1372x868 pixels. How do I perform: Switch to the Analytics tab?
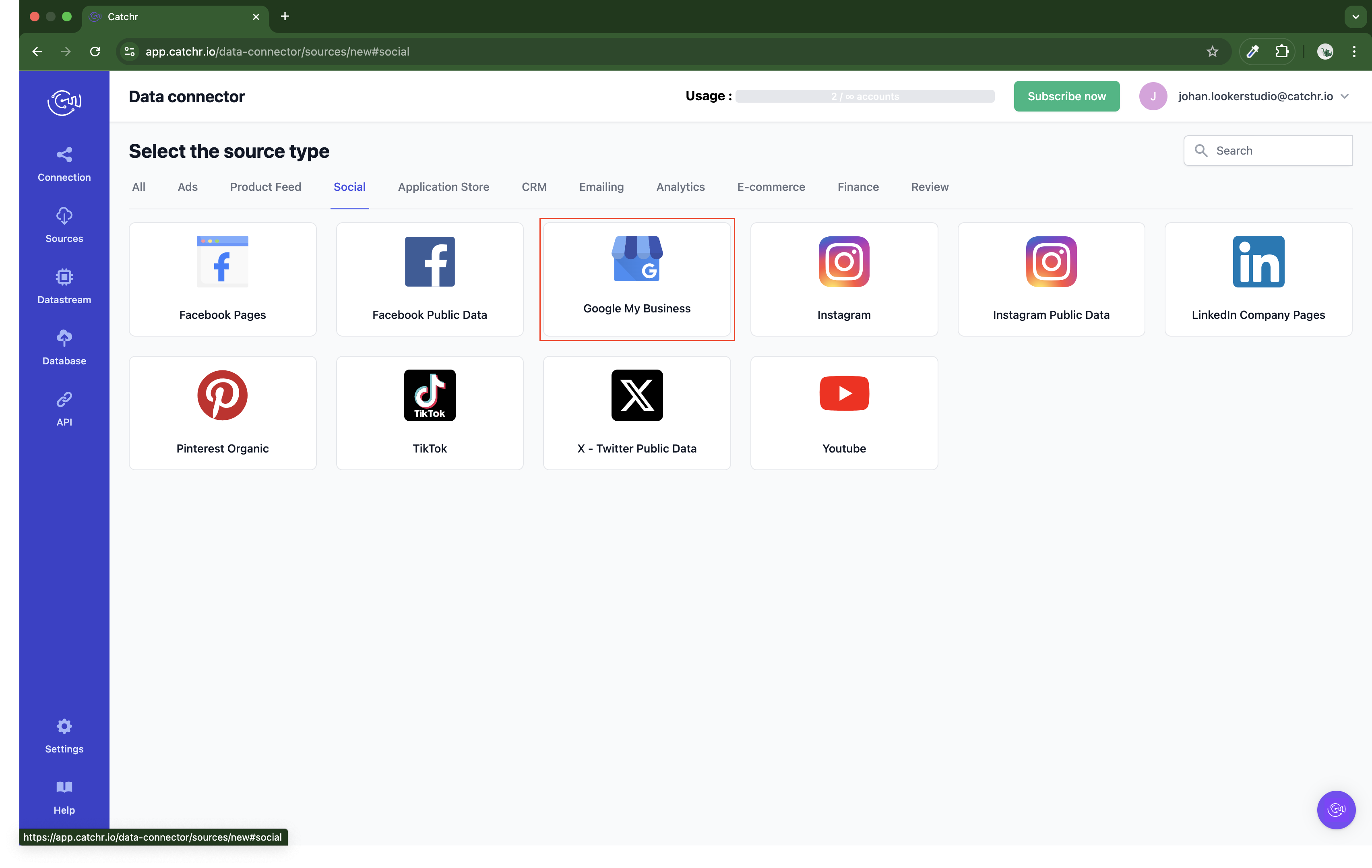[x=680, y=187]
